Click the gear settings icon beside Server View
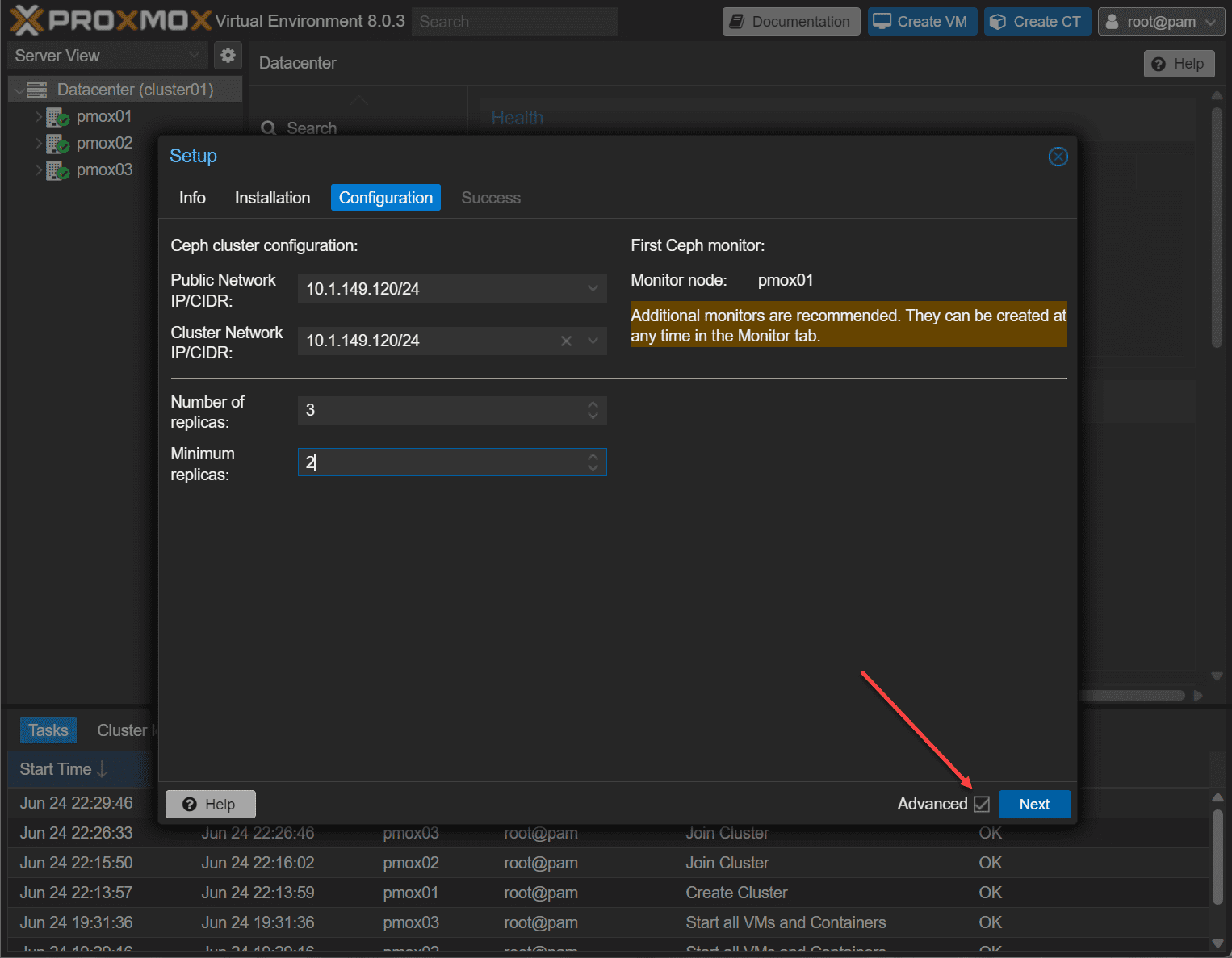1232x958 pixels. [228, 56]
